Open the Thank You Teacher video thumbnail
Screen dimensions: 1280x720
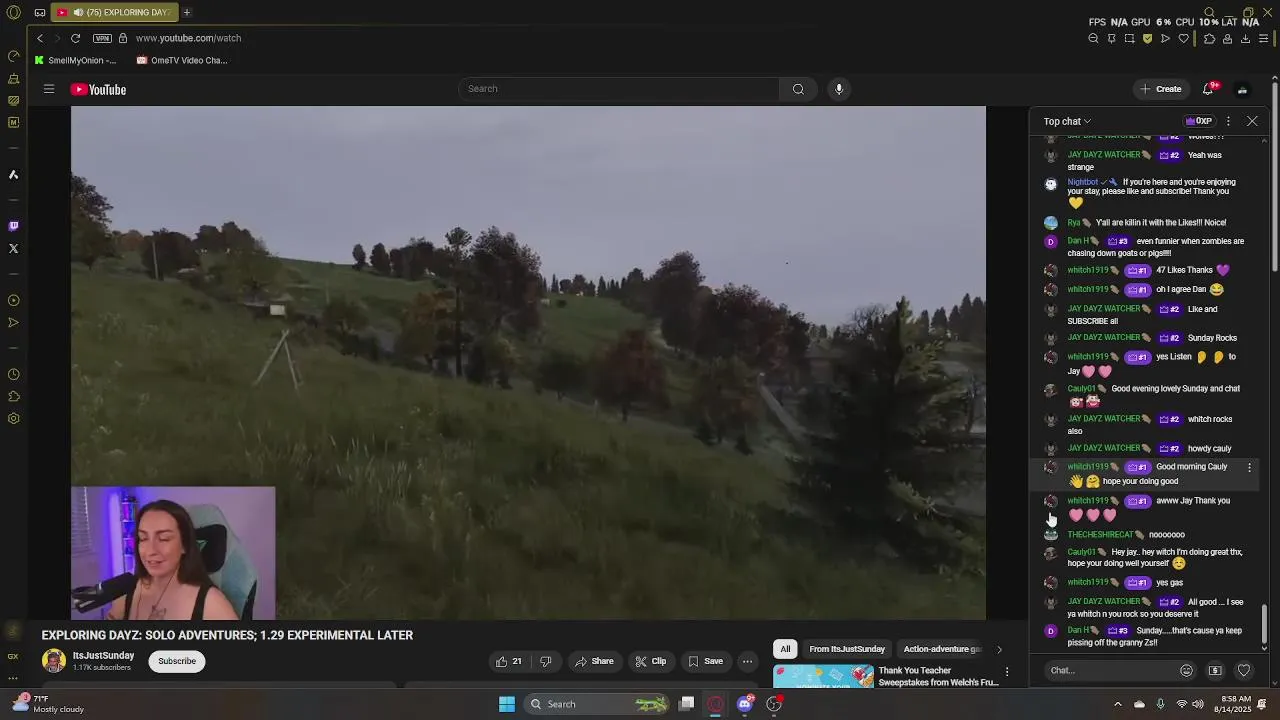pos(823,677)
